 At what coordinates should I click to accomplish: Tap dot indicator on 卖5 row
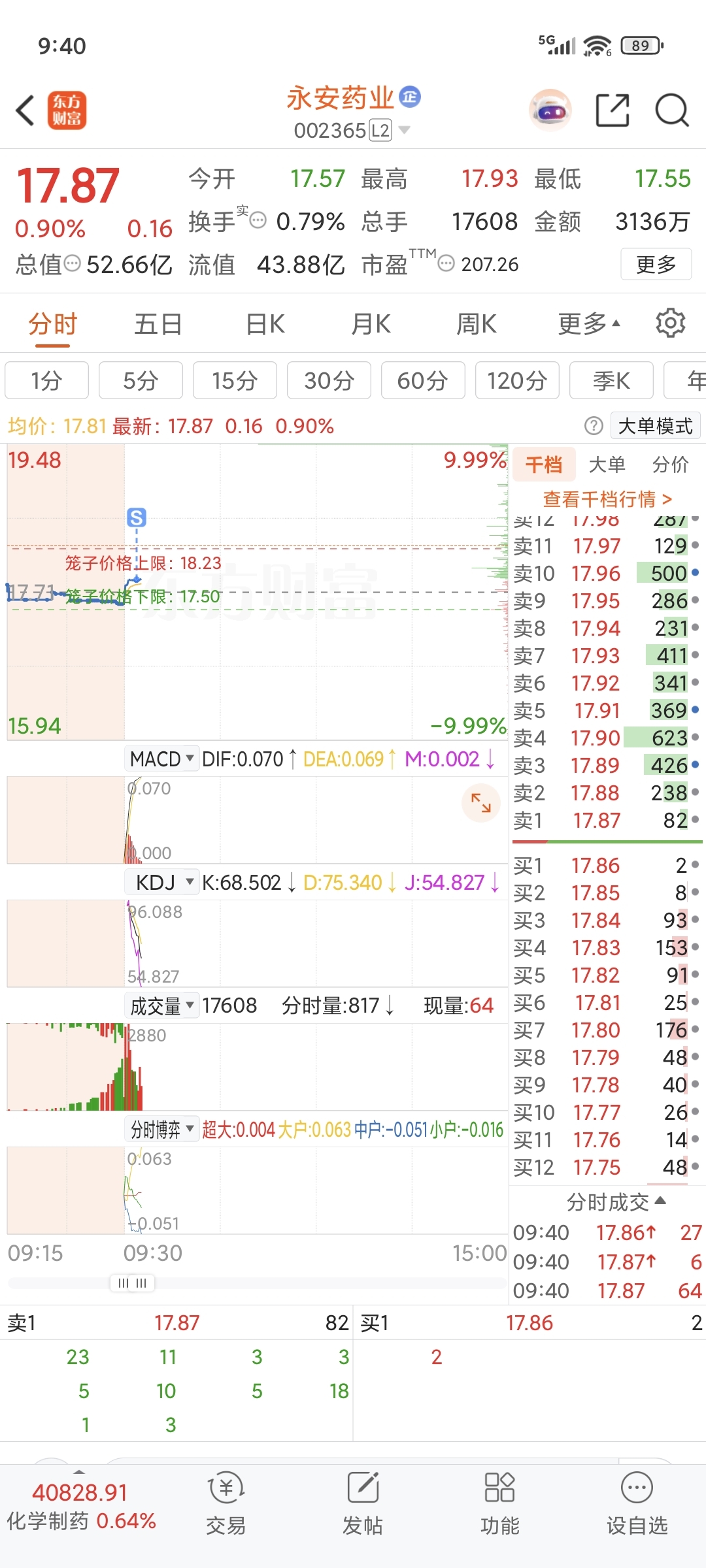pos(695,710)
